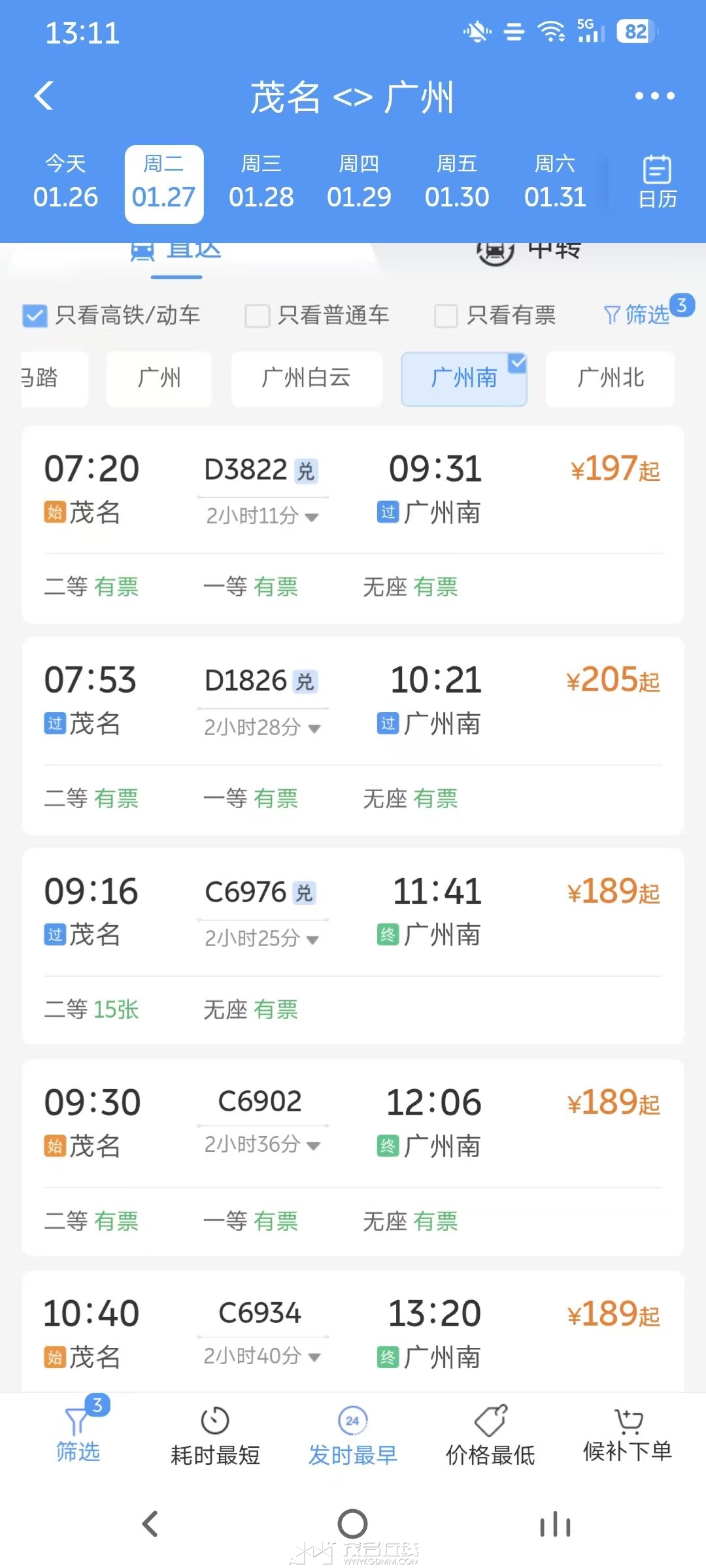Uncheck the high-speed/bullet train only checkbox

point(35,316)
